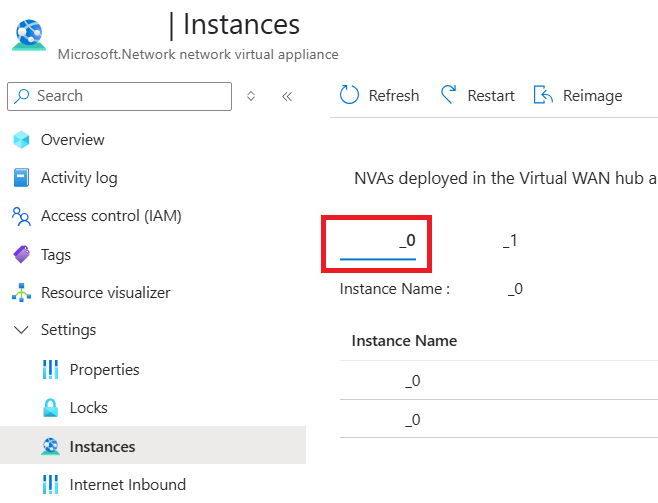Viewport: 658px width, 503px height.
Task: Click the Resource visualizer hierarchy icon
Action: pos(21,292)
